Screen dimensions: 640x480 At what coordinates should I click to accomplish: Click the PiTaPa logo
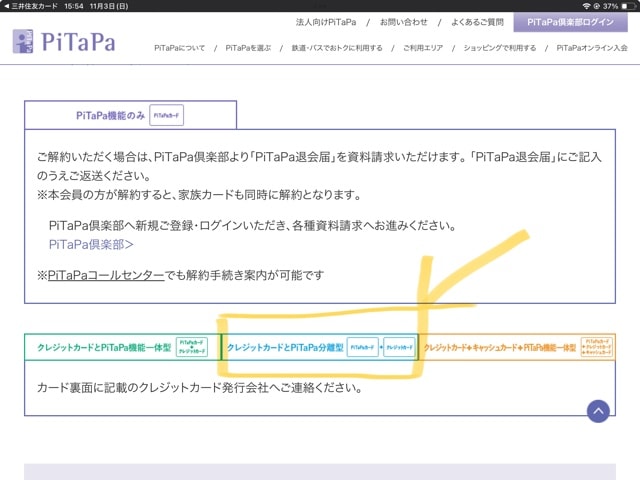pos(64,41)
